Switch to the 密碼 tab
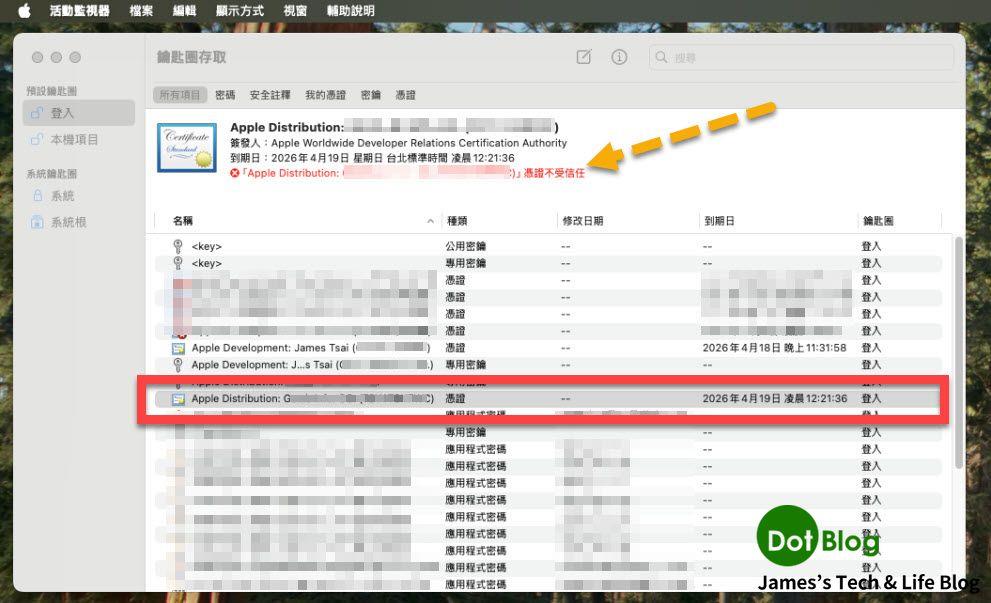Screen dimensions: 991x603 pos(225,95)
